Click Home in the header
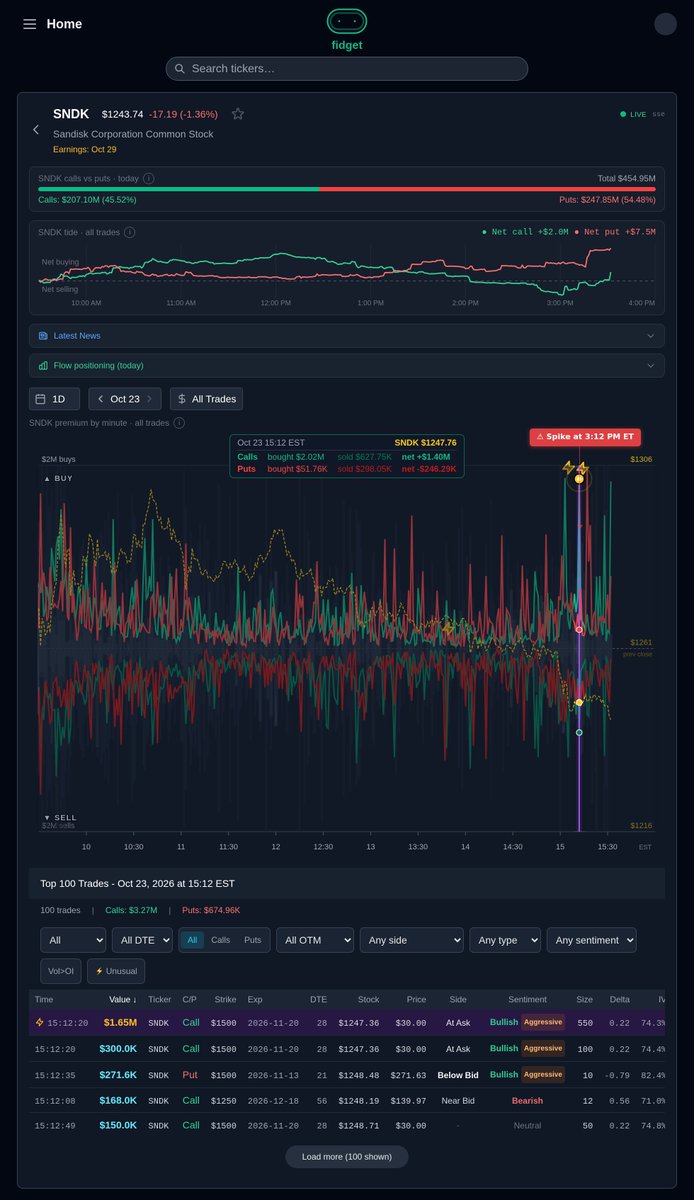This screenshot has width=694, height=1200. tap(64, 24)
